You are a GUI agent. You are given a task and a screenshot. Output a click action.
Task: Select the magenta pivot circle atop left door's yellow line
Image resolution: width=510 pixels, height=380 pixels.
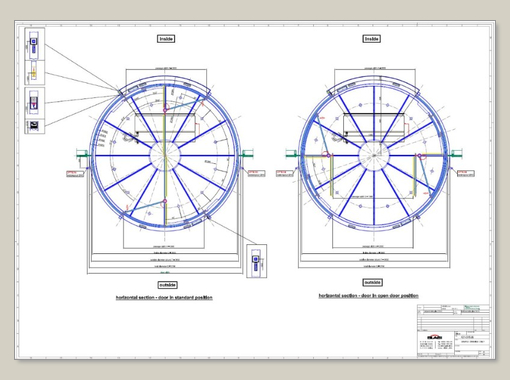click(165, 110)
